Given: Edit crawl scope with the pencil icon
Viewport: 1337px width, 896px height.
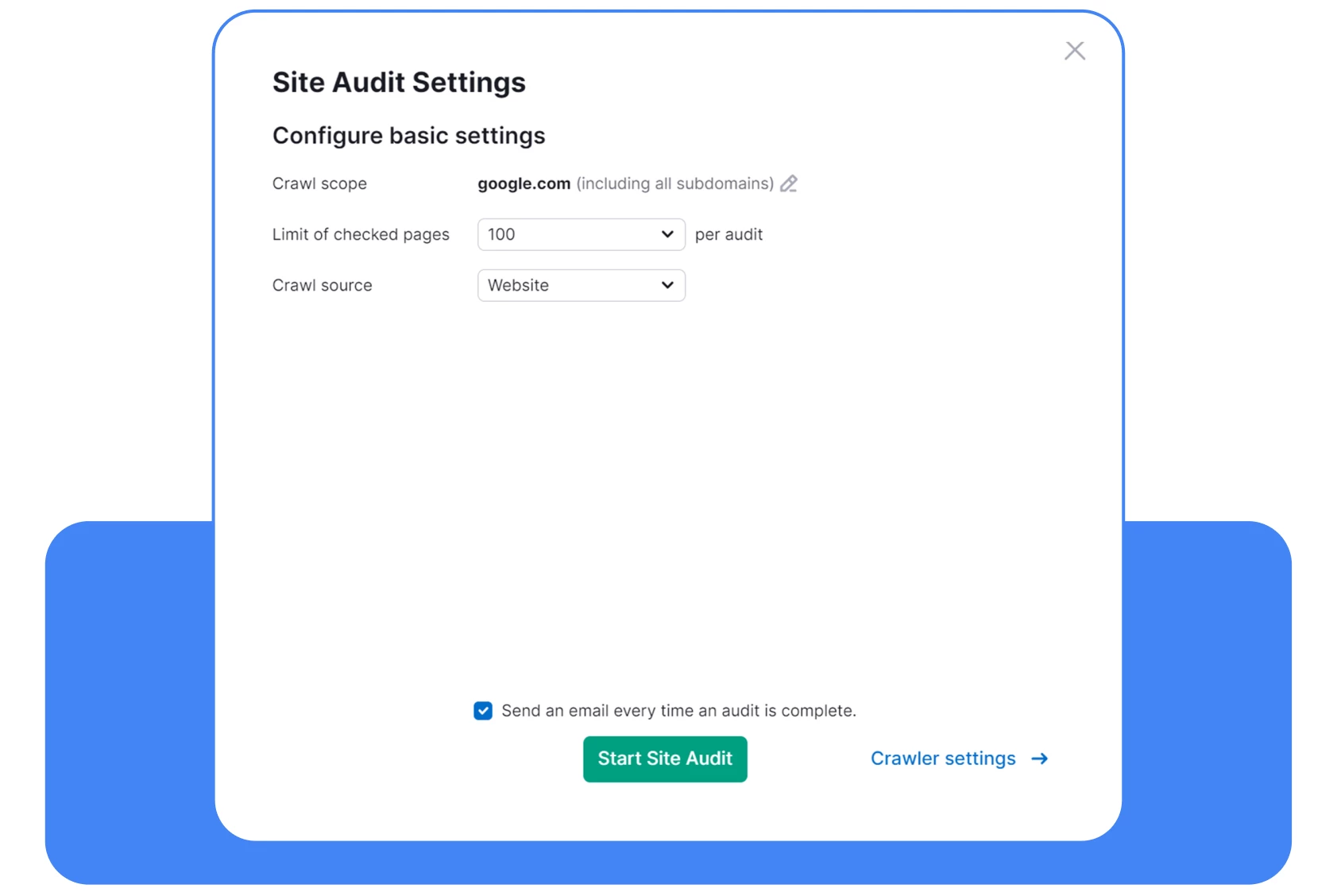Looking at the screenshot, I should 788,183.
